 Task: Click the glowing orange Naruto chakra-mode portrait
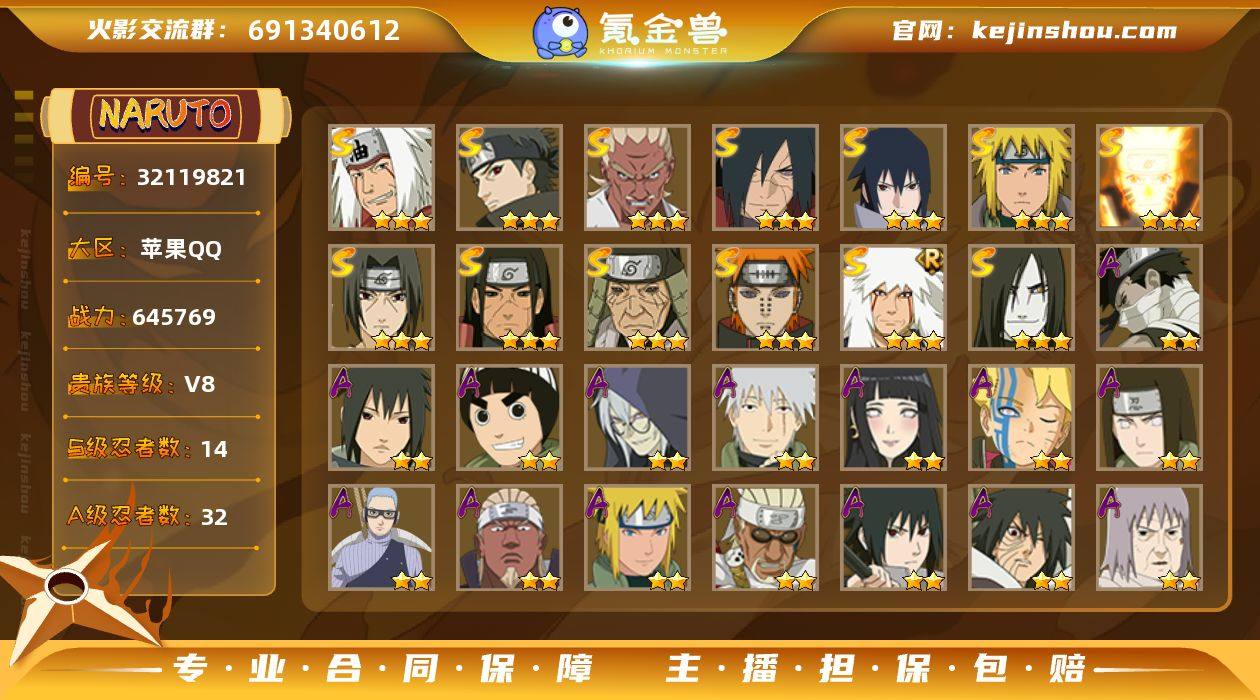point(1149,177)
